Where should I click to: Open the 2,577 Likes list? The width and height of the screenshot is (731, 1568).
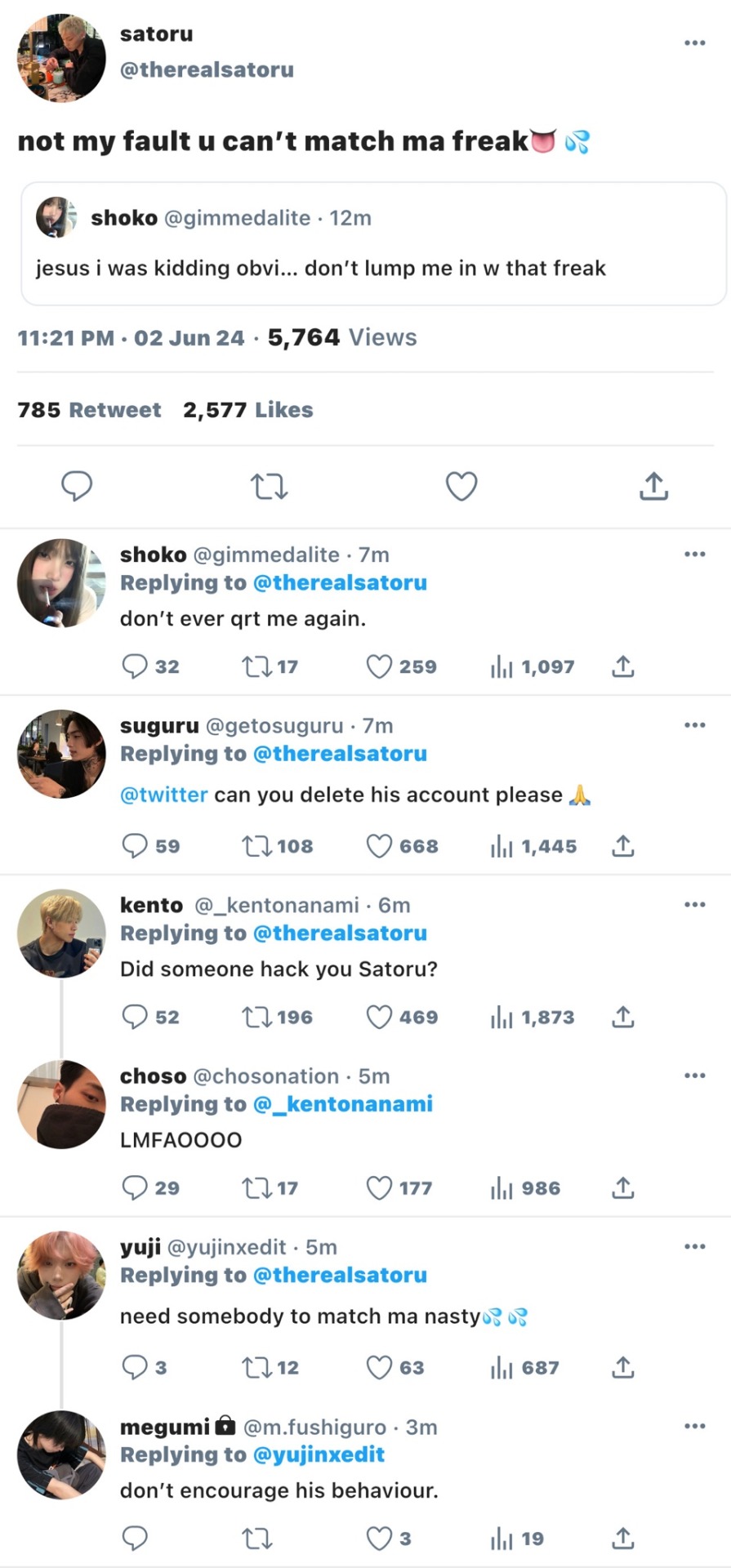247,410
